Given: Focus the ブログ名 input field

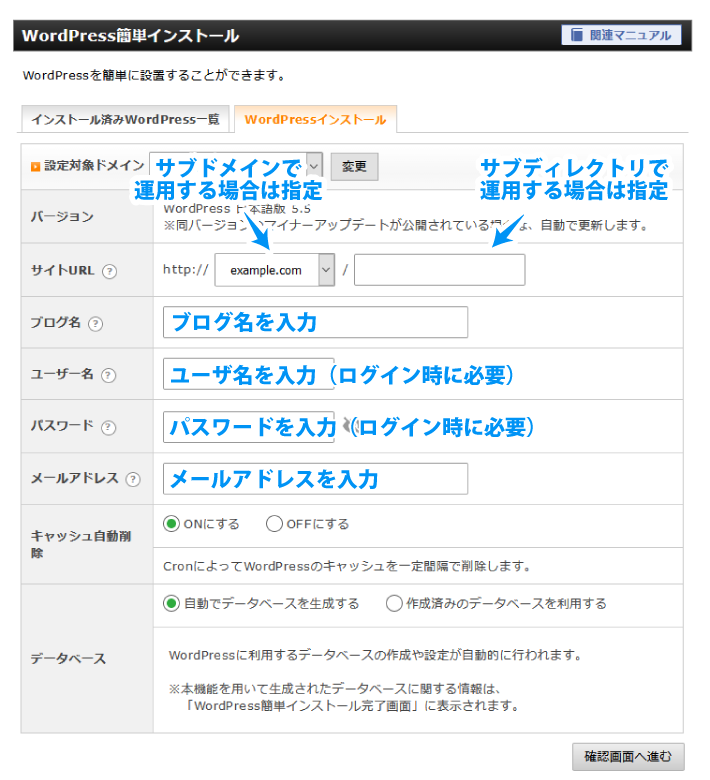Looking at the screenshot, I should [x=315, y=322].
